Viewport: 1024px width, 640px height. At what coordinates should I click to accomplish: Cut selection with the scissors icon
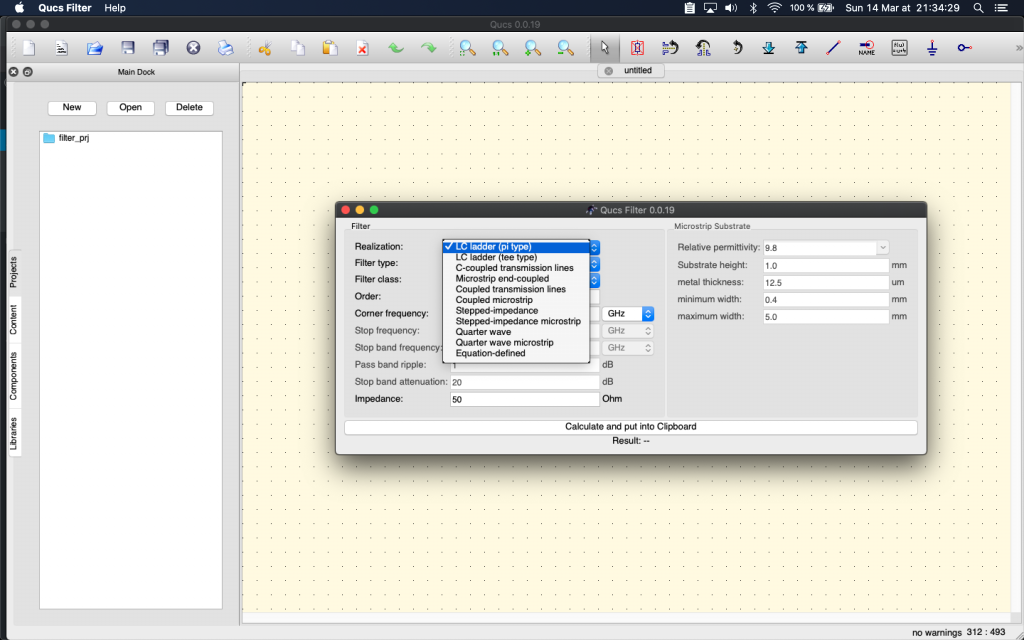(265, 48)
